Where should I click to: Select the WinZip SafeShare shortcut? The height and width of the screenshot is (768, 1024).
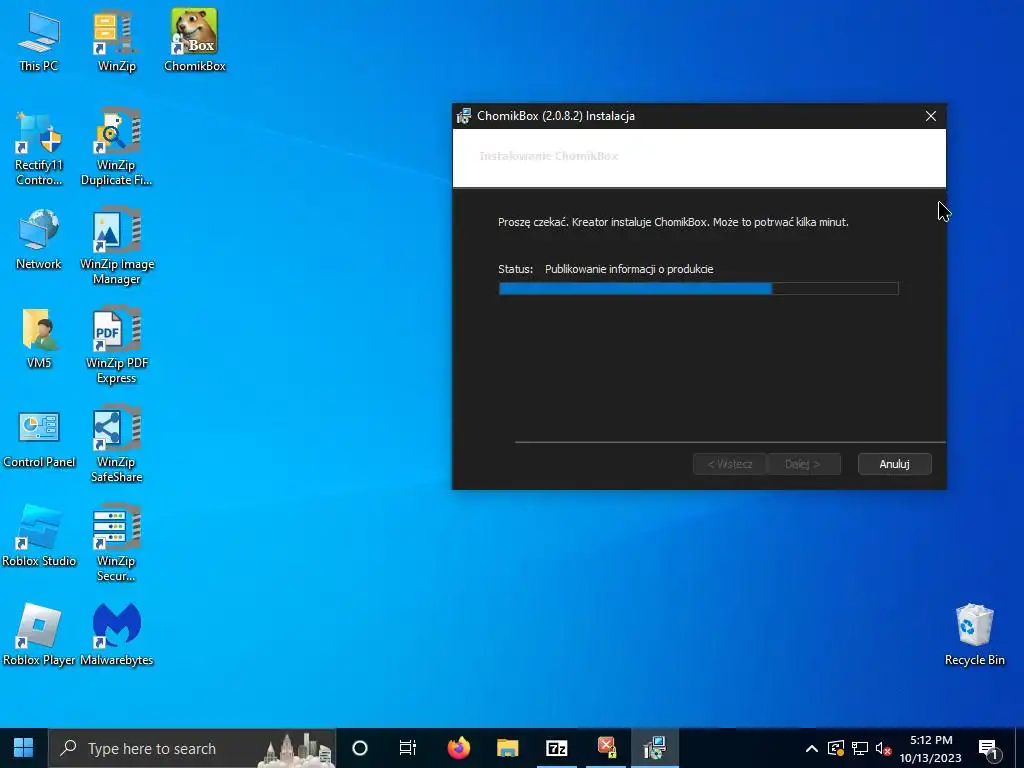[x=116, y=445]
